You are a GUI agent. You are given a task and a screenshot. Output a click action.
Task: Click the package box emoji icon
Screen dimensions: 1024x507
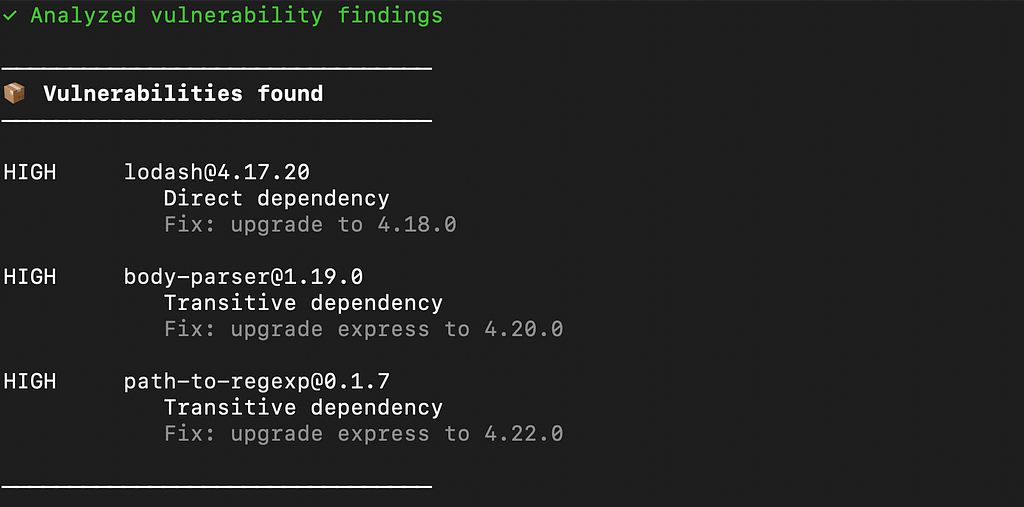[x=14, y=93]
